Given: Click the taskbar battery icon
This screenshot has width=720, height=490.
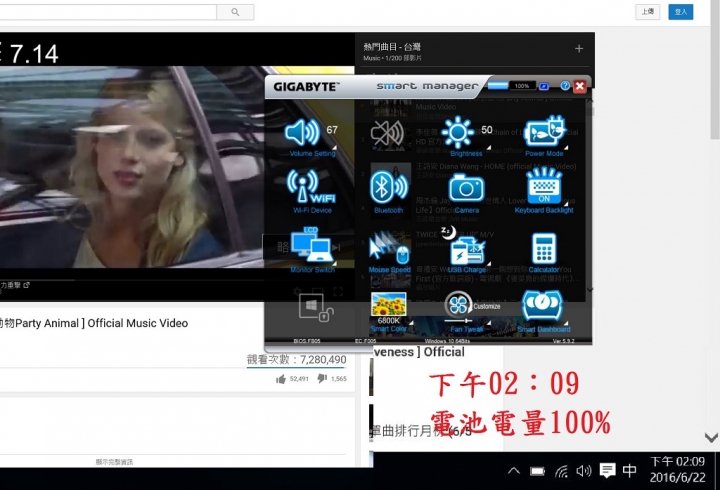Looking at the screenshot, I should click(x=537, y=471).
